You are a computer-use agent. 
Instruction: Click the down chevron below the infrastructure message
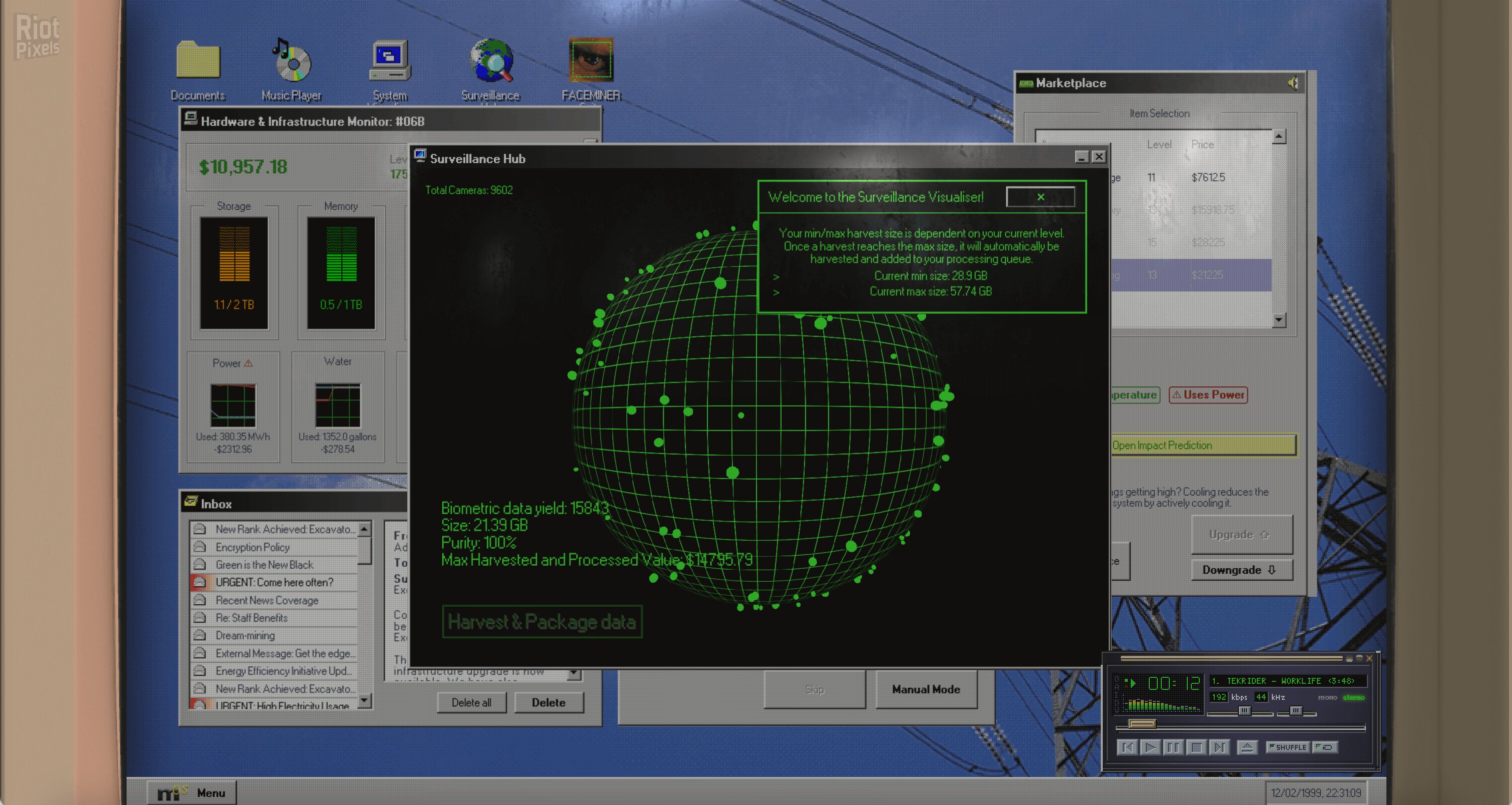point(573,675)
